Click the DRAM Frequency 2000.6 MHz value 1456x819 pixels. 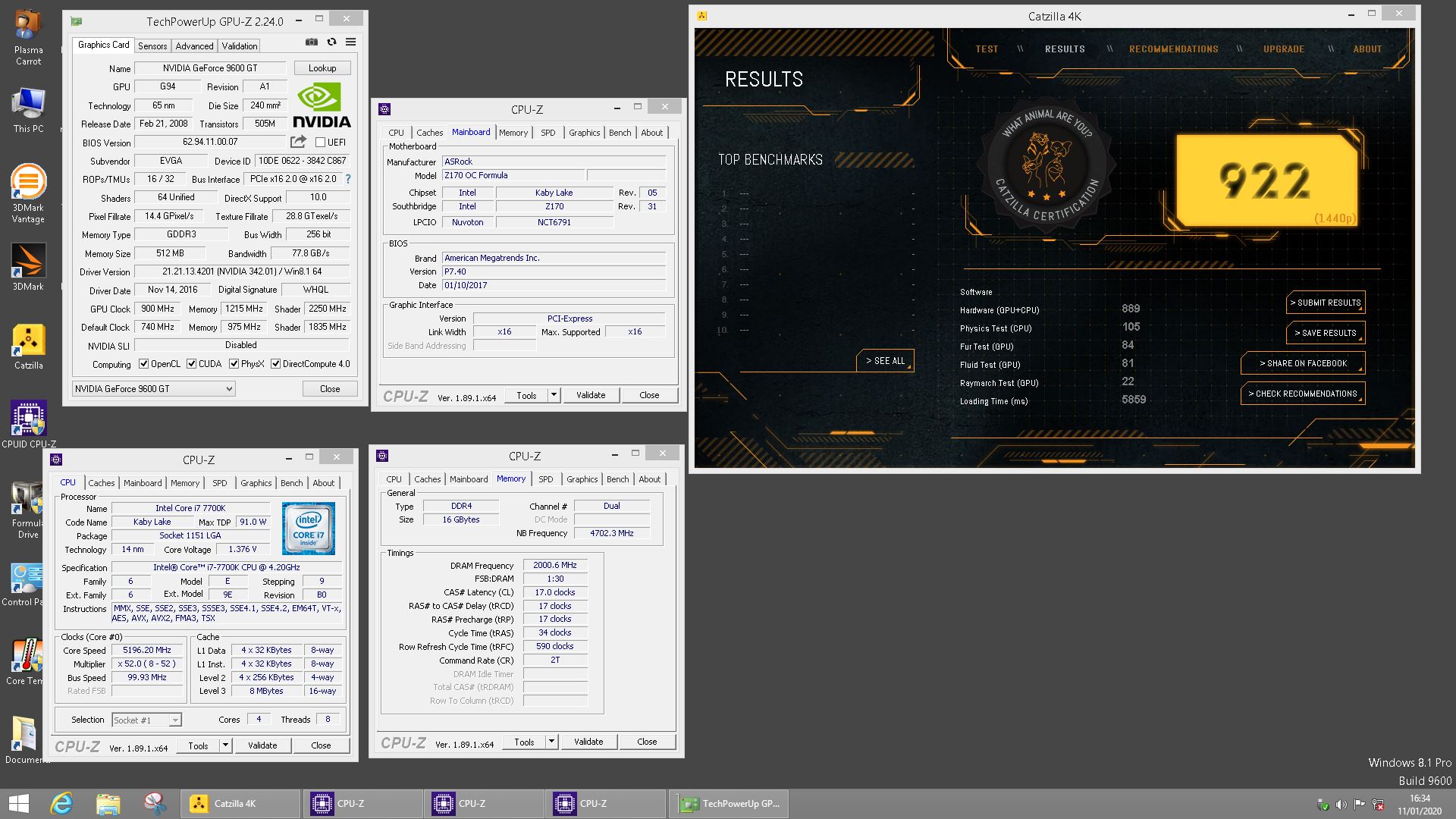(555, 566)
